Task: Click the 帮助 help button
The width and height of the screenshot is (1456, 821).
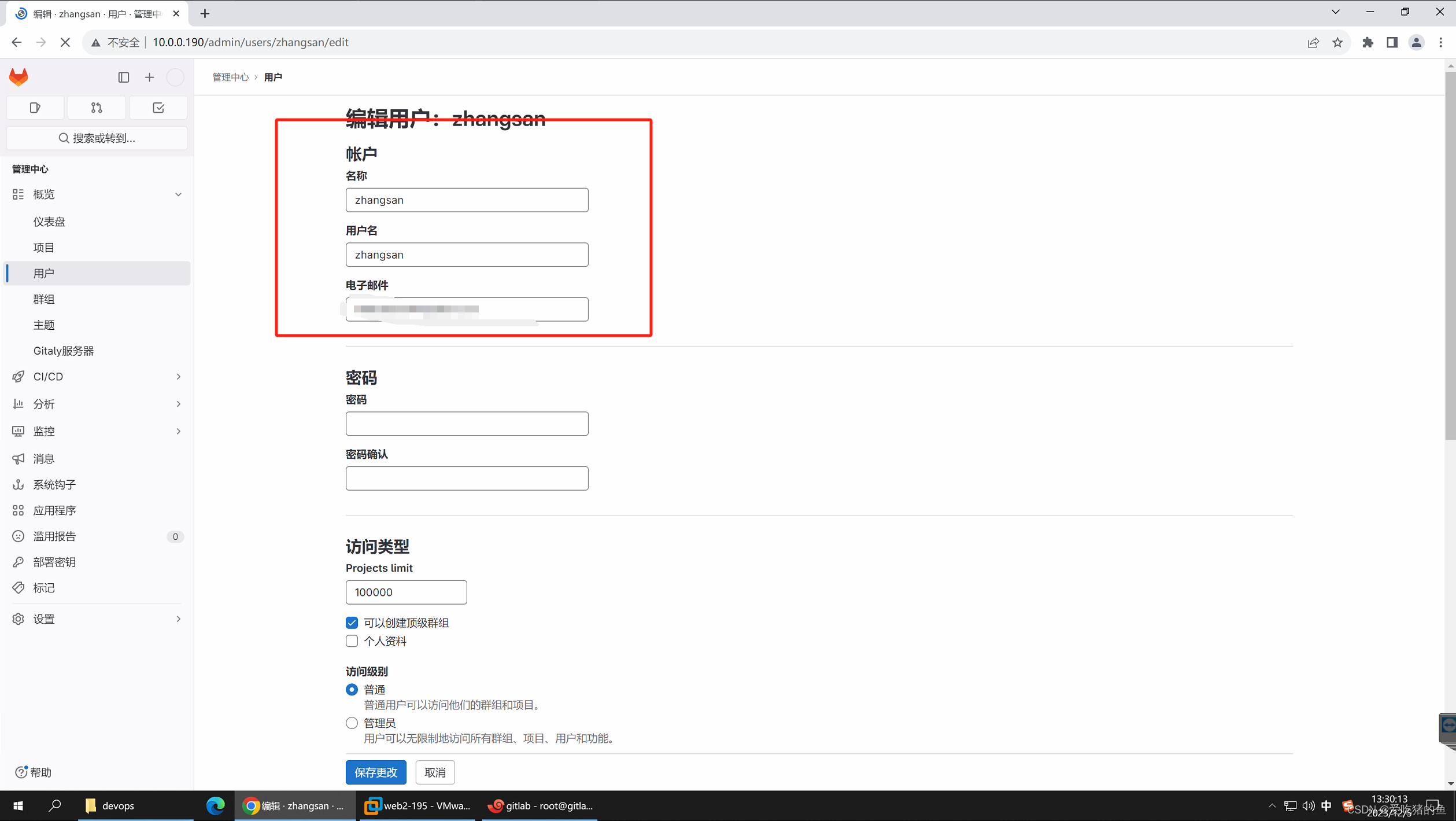Action: click(x=34, y=772)
